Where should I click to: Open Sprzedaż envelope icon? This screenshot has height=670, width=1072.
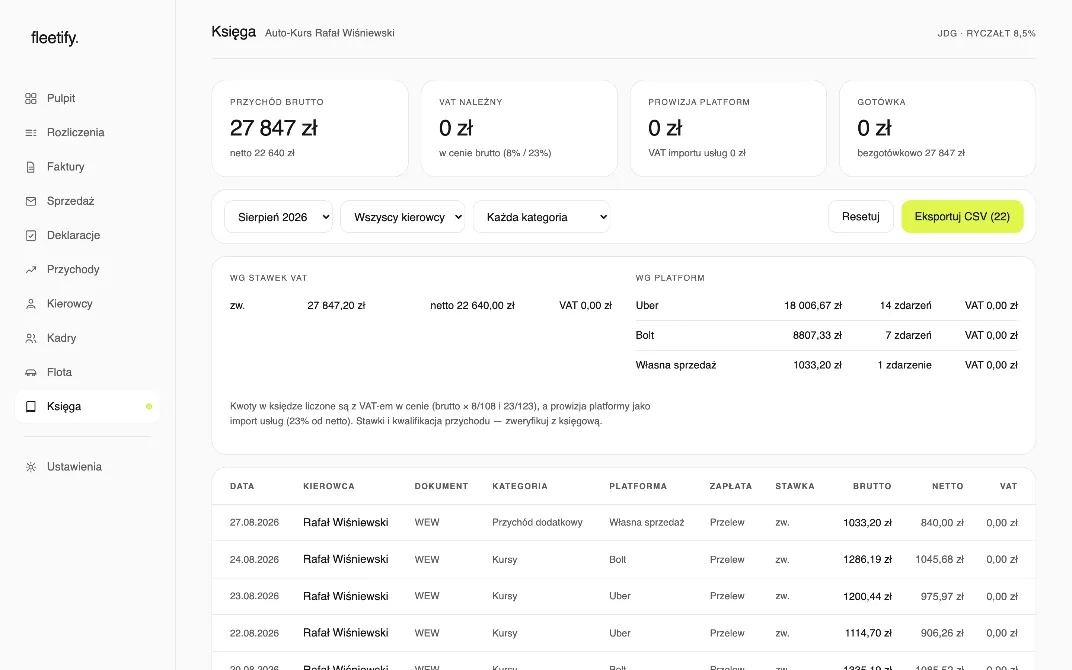pyautogui.click(x=31, y=201)
